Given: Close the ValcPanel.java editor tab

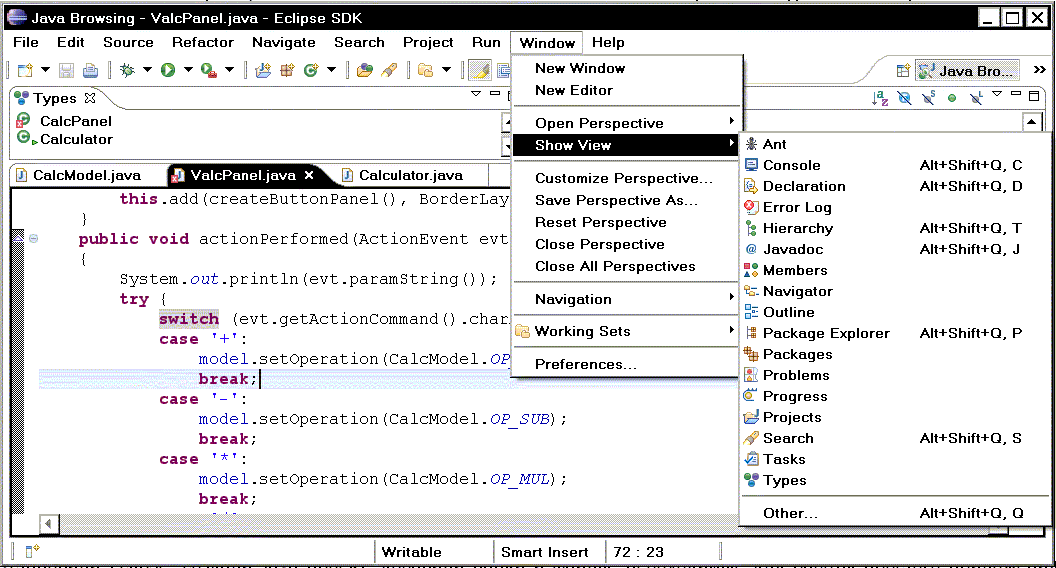Looking at the screenshot, I should pyautogui.click(x=309, y=175).
